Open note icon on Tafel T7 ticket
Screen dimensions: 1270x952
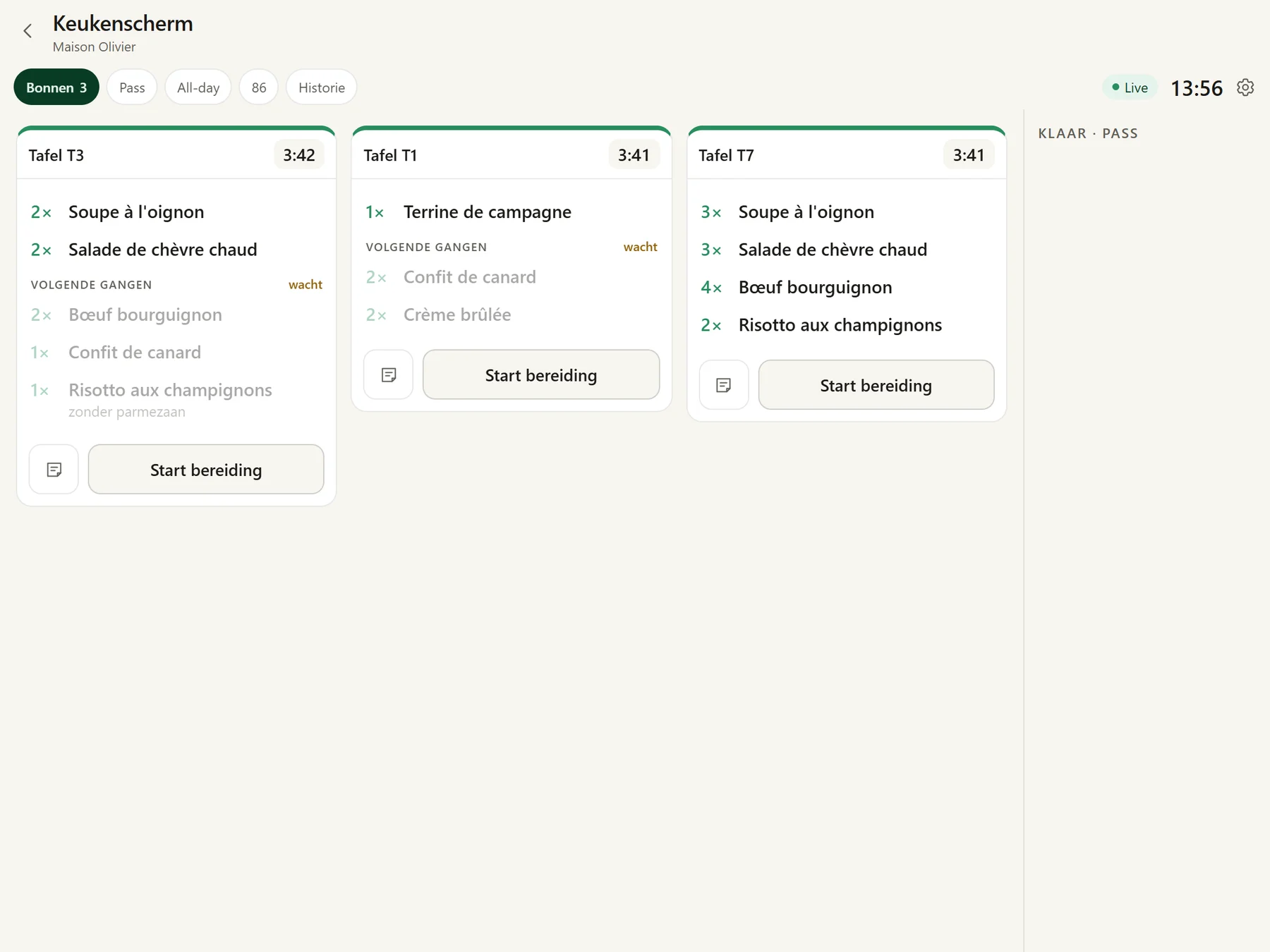[723, 385]
